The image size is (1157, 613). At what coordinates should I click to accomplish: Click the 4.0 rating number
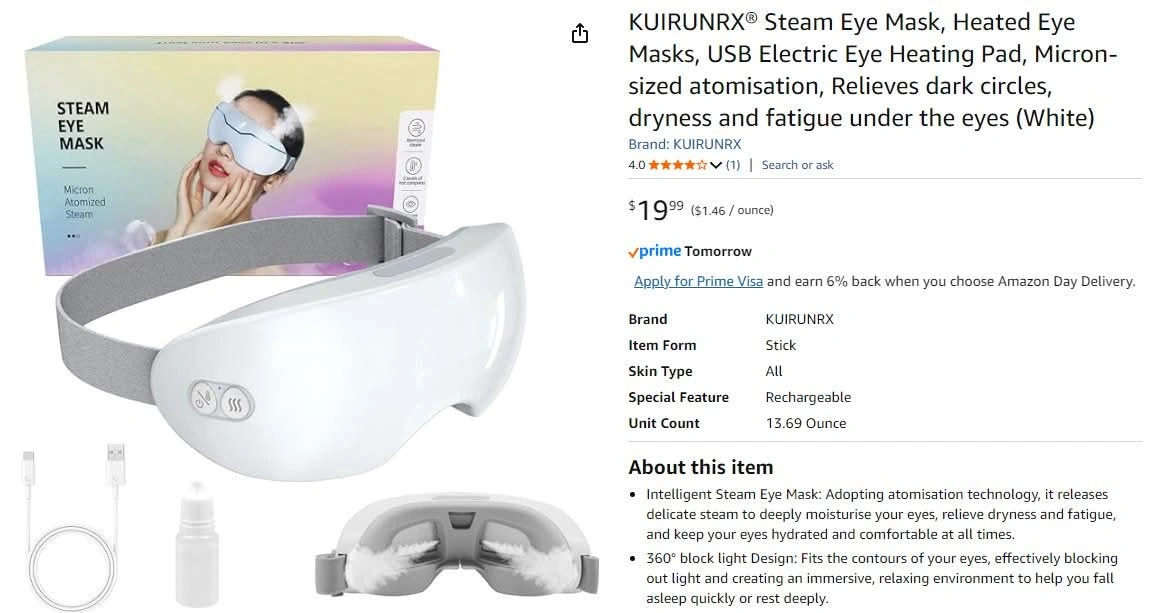click(637, 164)
